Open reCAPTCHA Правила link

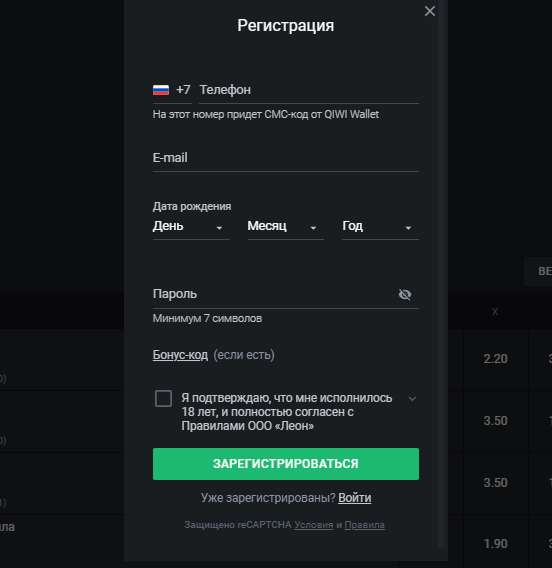(364, 525)
